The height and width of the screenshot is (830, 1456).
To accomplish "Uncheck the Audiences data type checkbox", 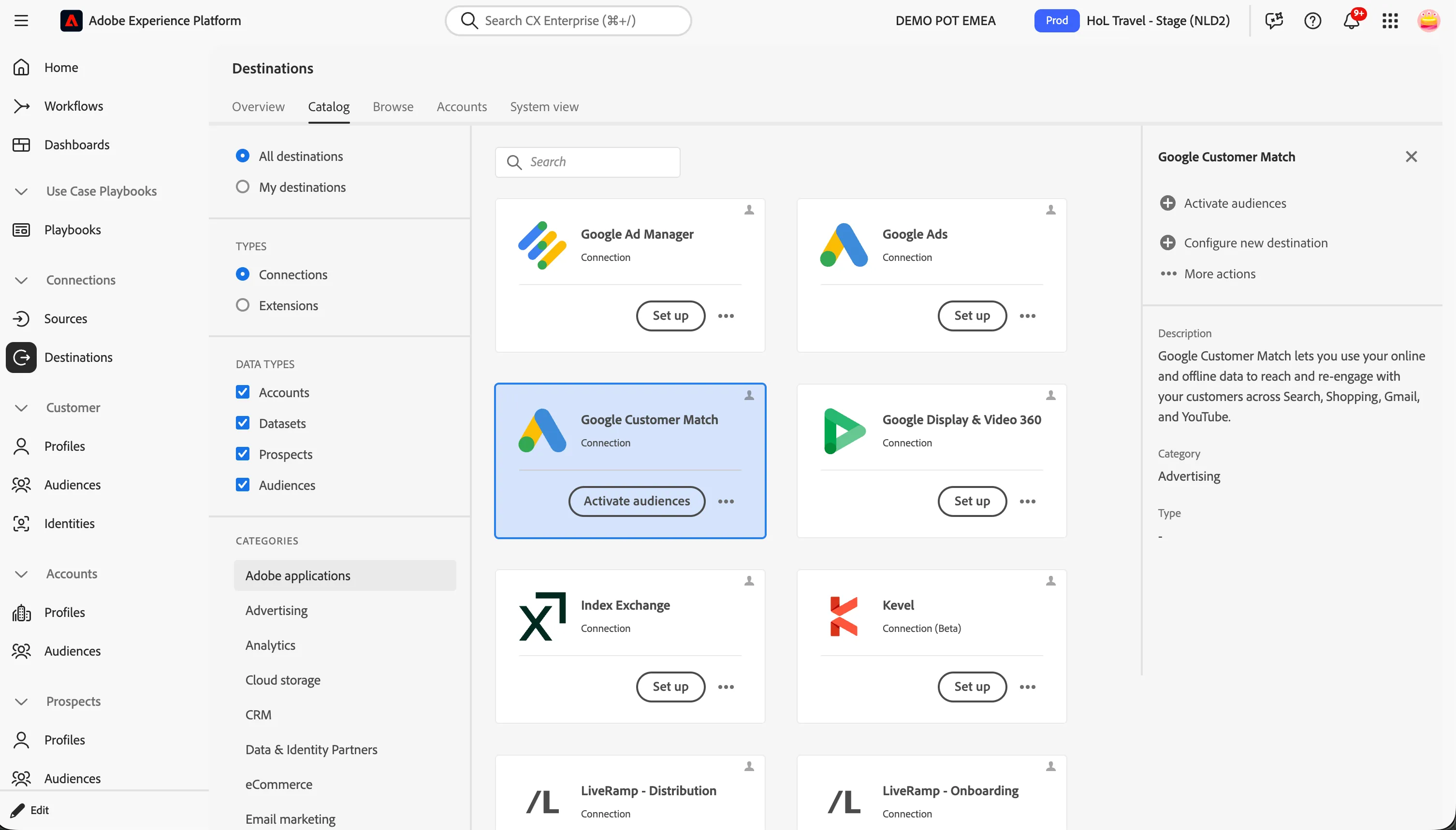I will pyautogui.click(x=242, y=485).
